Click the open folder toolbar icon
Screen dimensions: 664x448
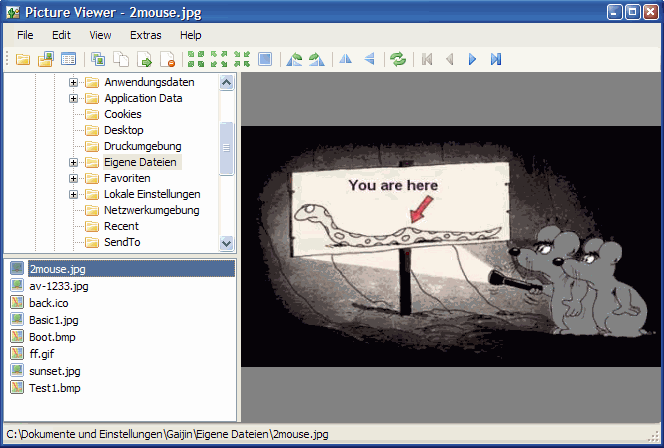[23, 59]
